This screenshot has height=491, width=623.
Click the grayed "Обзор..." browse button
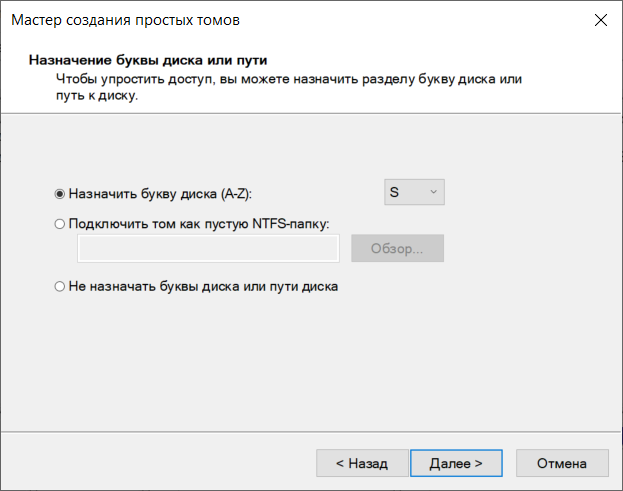coord(397,248)
